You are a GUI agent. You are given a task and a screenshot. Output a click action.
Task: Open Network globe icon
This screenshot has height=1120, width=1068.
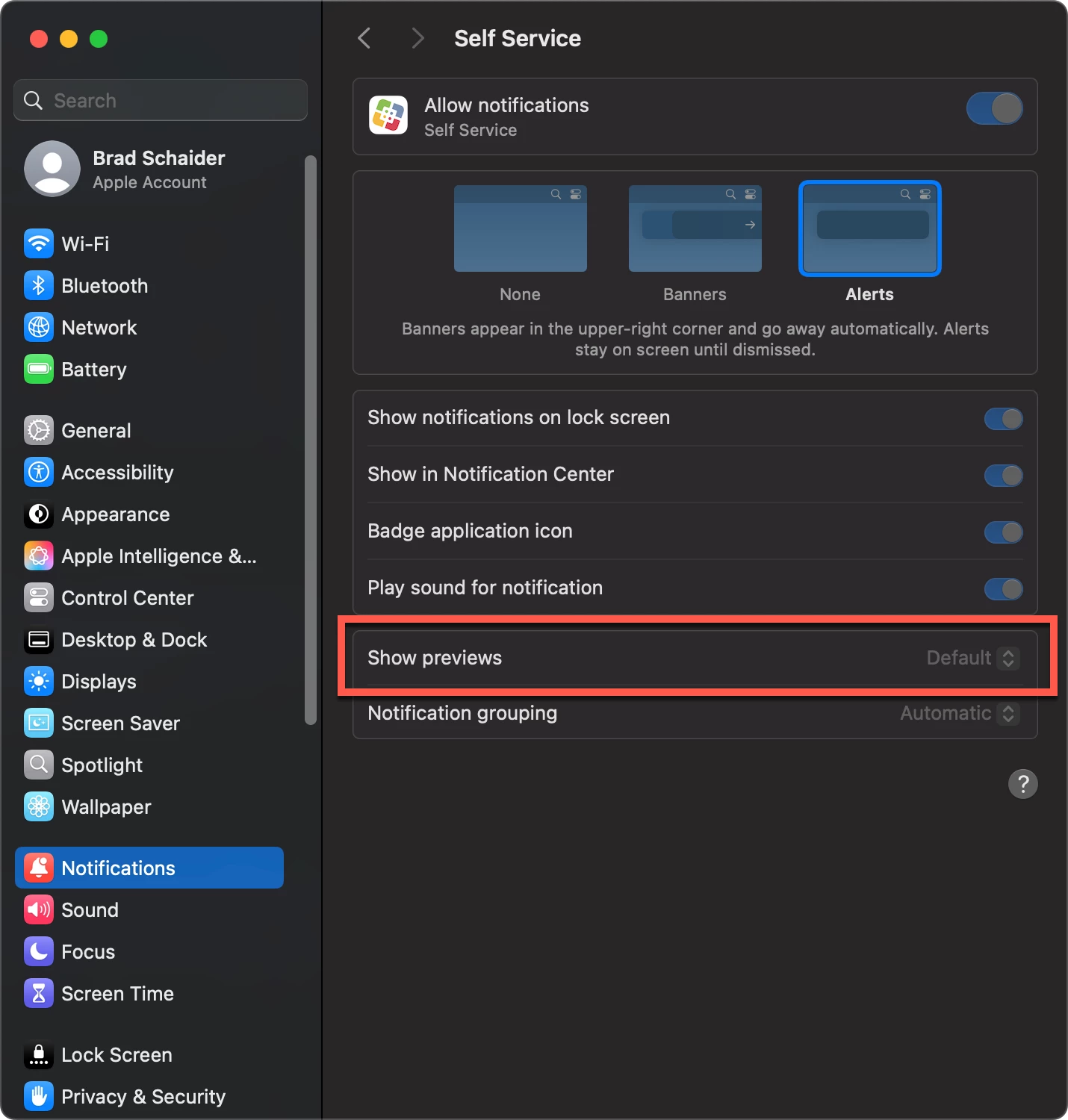(x=39, y=327)
